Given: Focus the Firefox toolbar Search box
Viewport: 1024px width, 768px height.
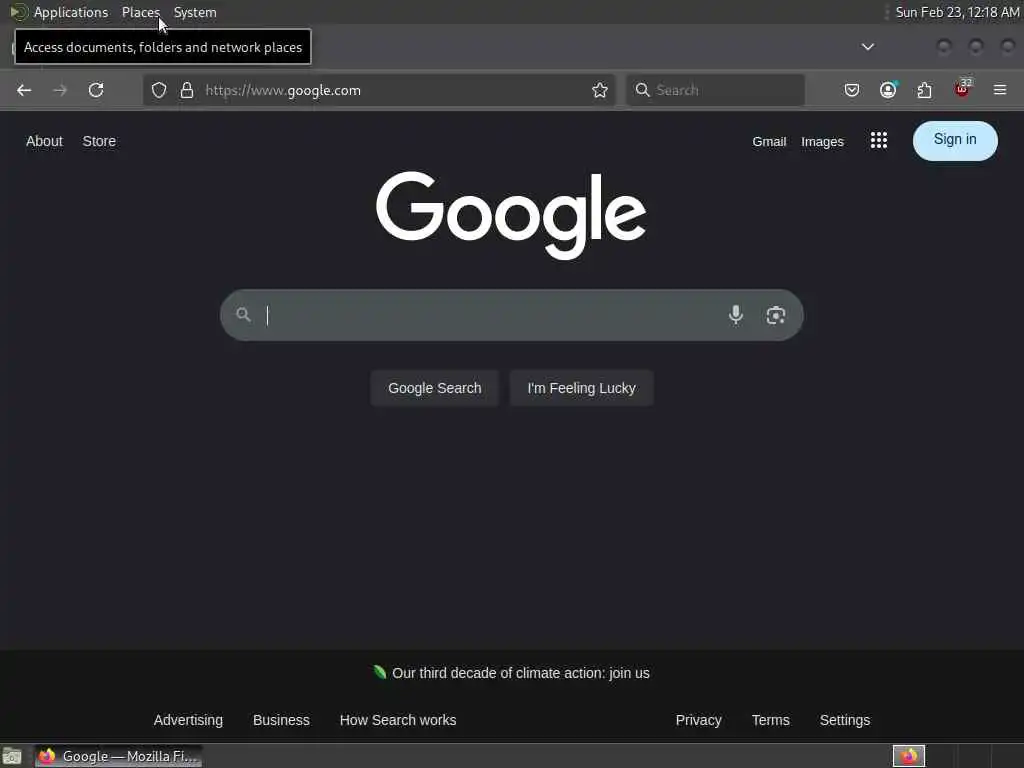Looking at the screenshot, I should coord(715,90).
